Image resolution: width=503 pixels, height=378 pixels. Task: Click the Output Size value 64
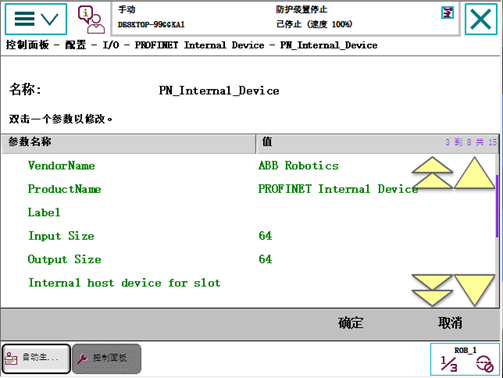pyautogui.click(x=265, y=259)
